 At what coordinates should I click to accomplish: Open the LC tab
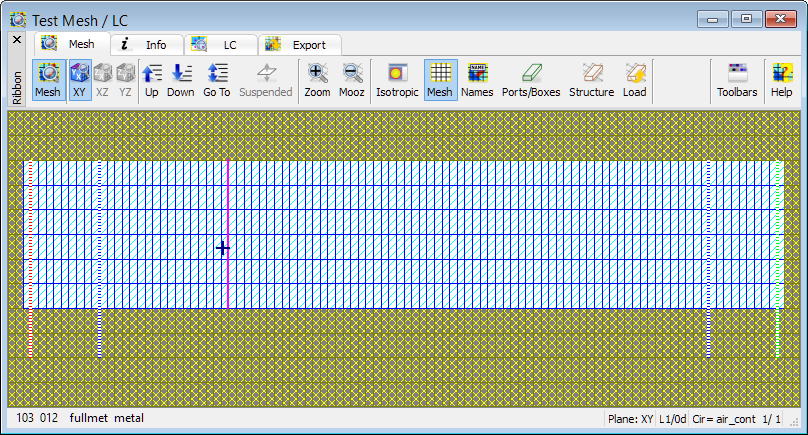pos(221,45)
